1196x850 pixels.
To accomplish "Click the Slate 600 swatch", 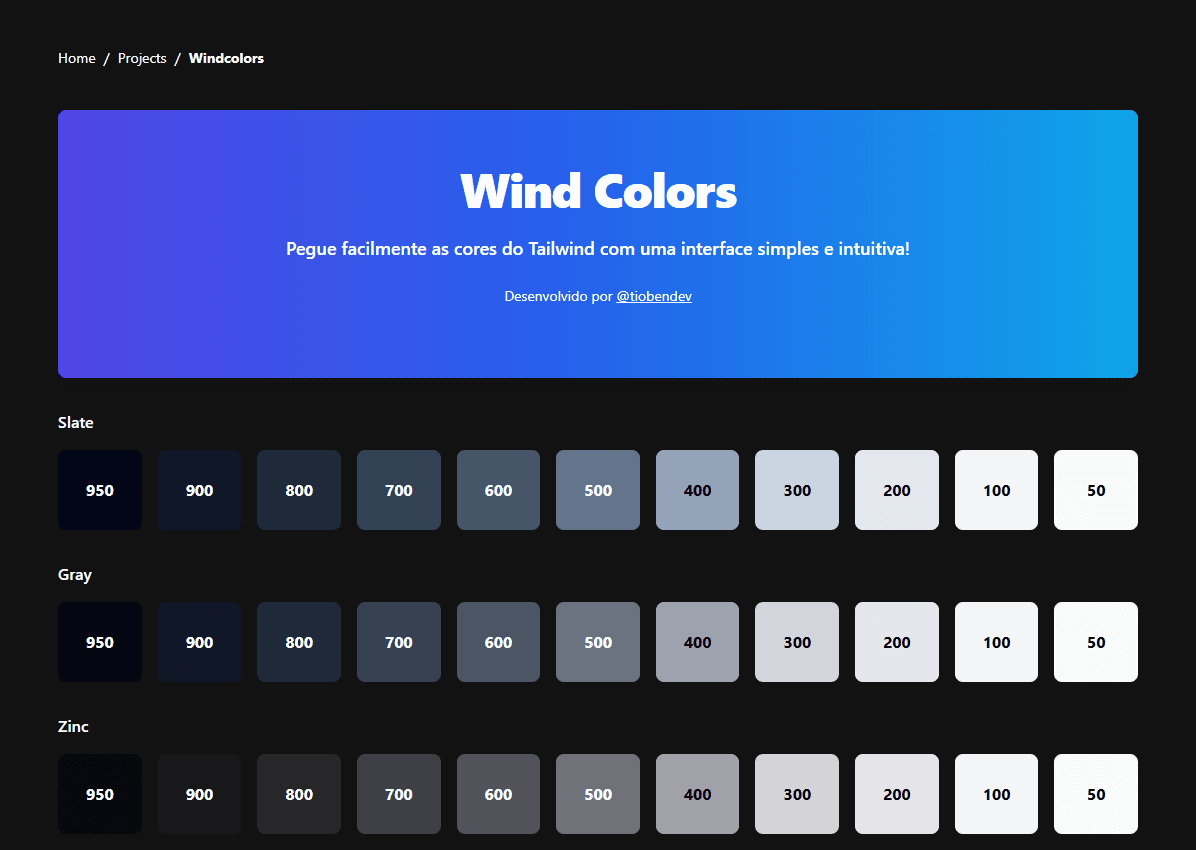I will [498, 490].
